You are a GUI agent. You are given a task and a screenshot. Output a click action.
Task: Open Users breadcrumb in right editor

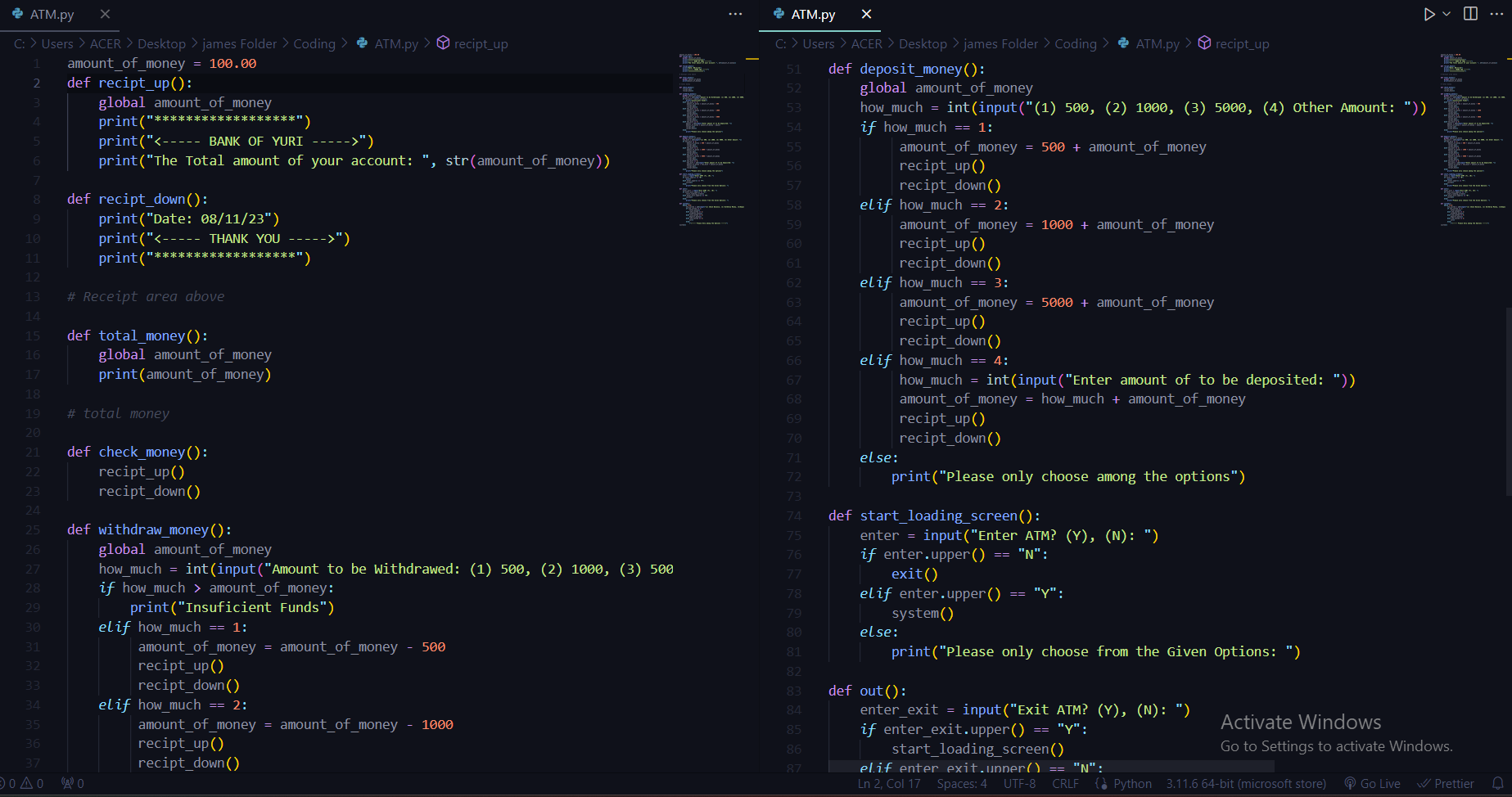pyautogui.click(x=819, y=43)
